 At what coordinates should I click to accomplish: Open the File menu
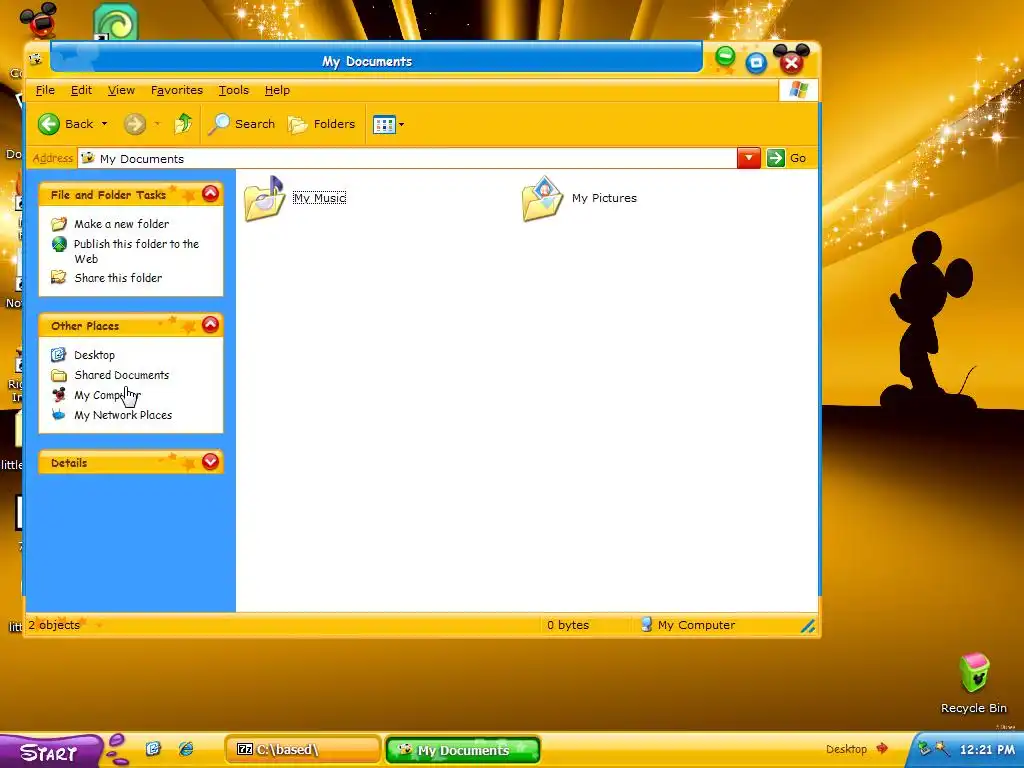click(45, 90)
